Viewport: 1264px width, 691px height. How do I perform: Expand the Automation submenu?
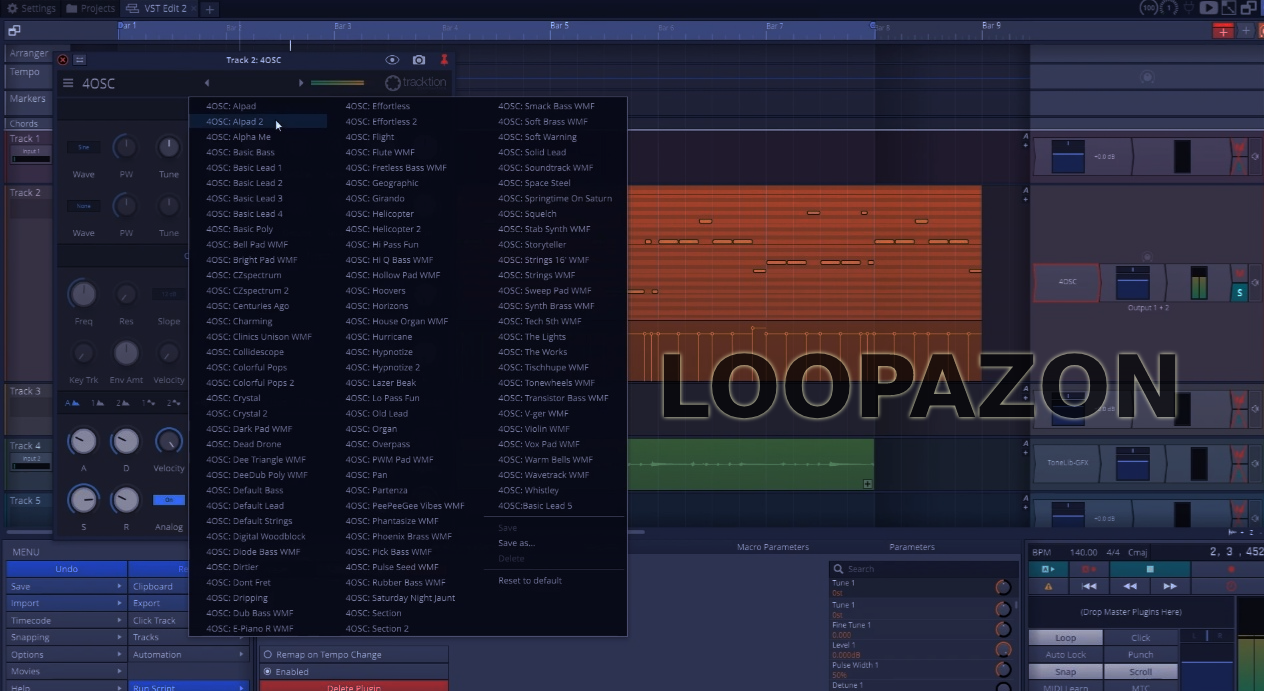(188, 654)
